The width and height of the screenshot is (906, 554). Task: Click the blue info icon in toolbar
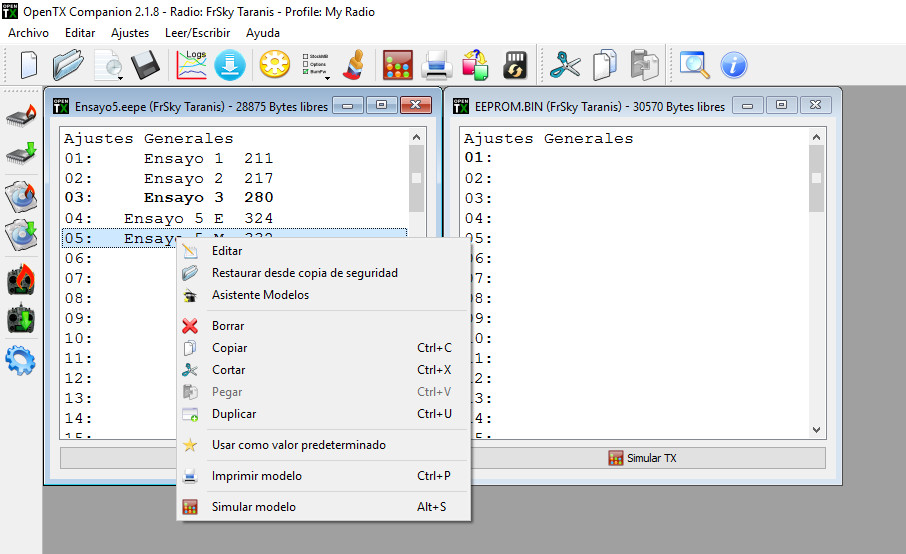(x=734, y=65)
